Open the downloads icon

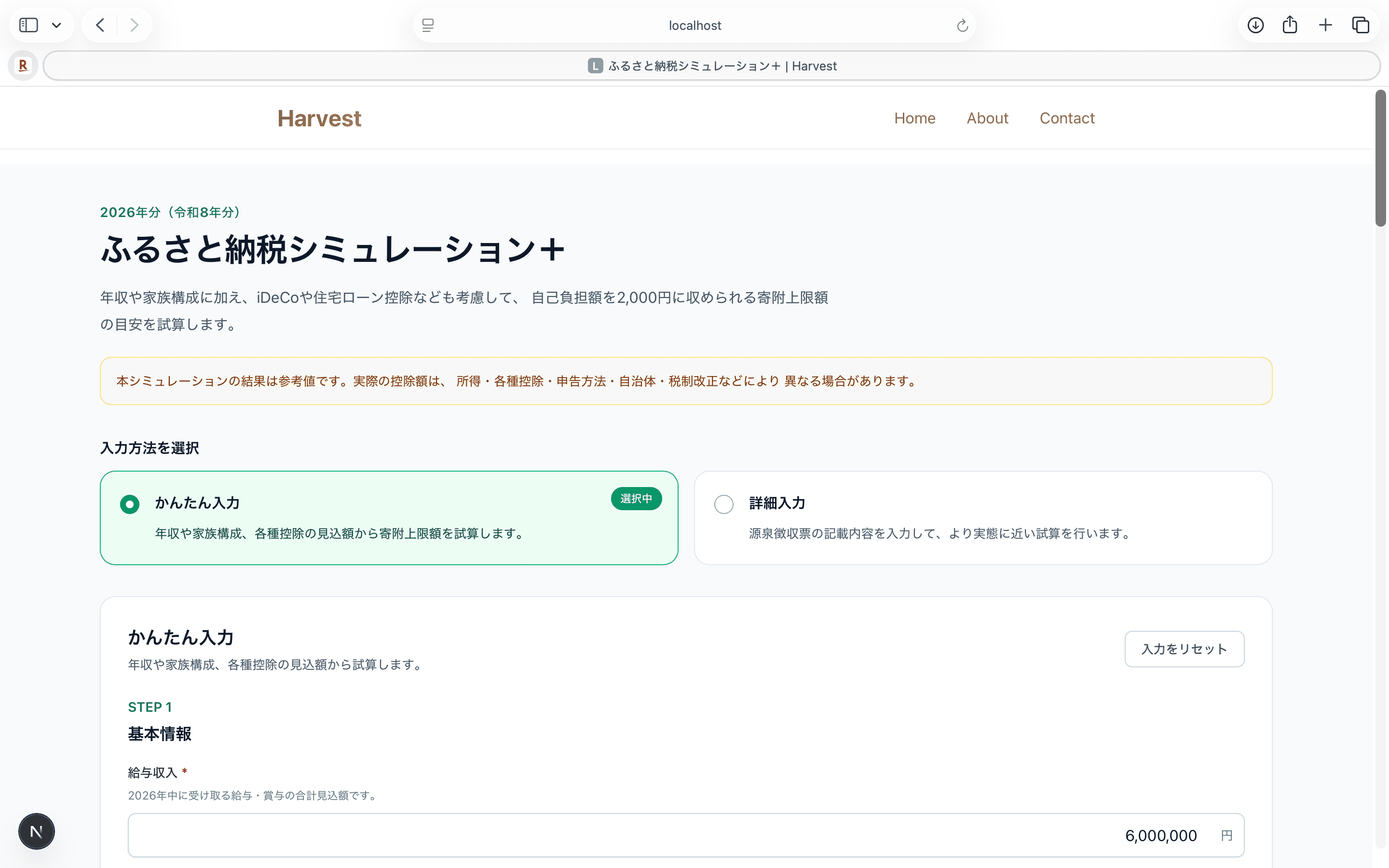1255,25
